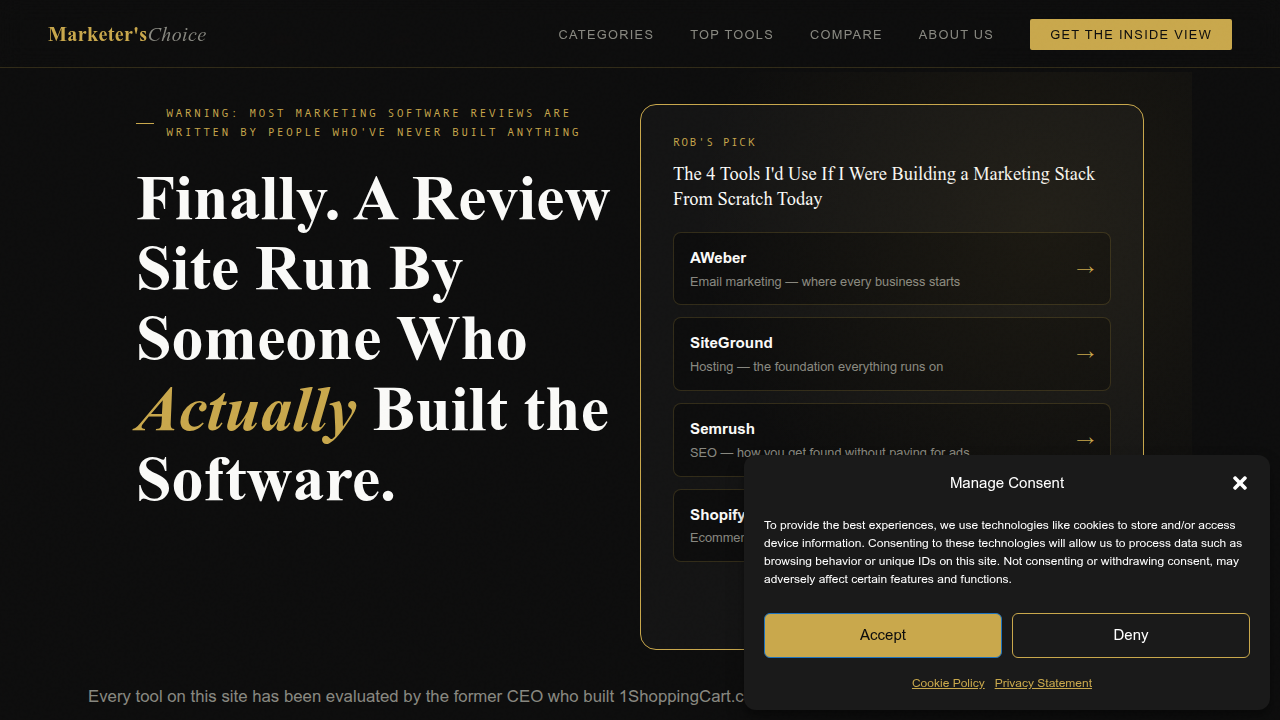Click the arrow icon on Semrush card
The width and height of the screenshot is (1280, 720).
(1085, 440)
